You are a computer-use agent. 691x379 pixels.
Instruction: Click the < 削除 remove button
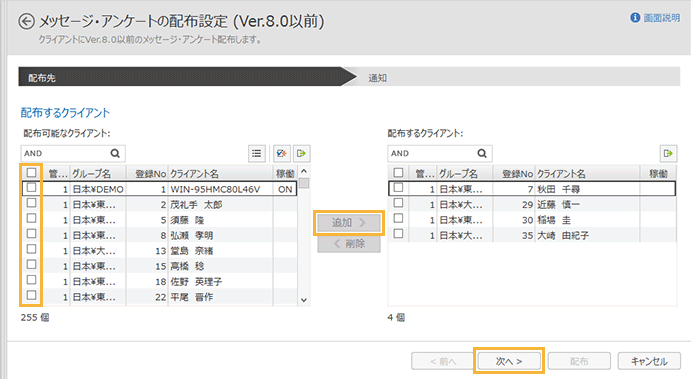349,244
